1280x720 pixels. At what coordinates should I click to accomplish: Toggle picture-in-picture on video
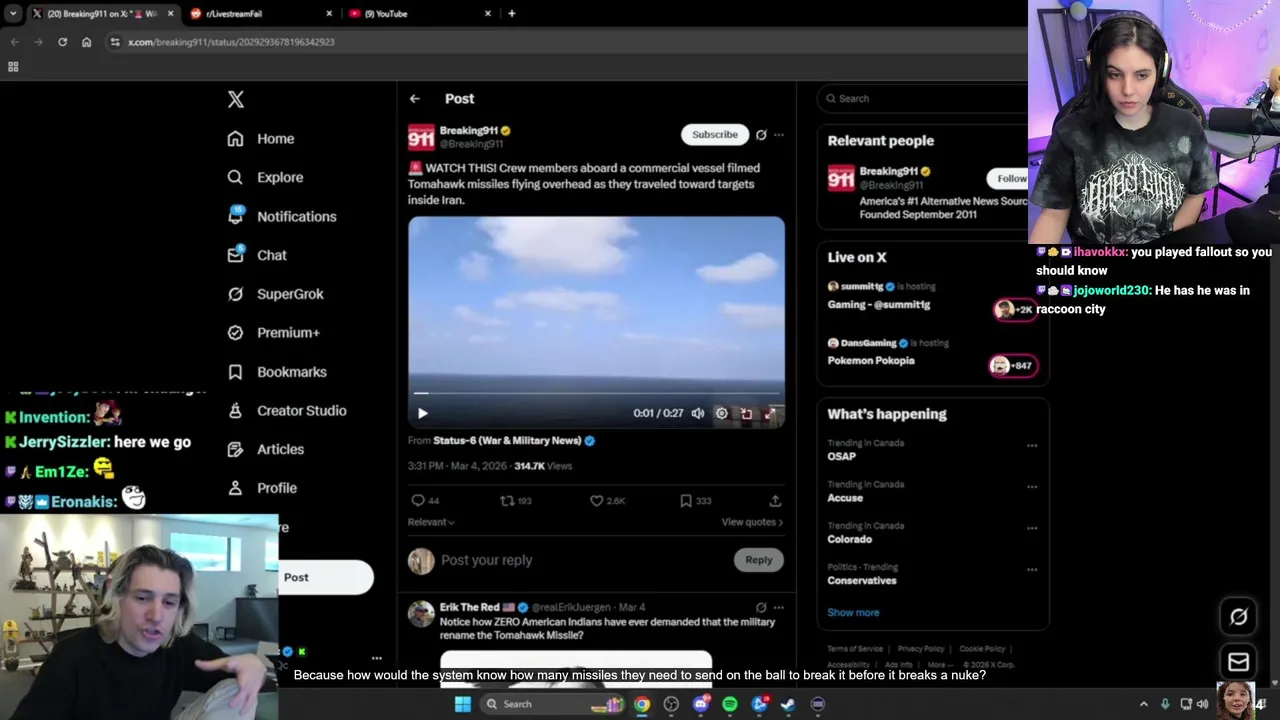coord(746,413)
